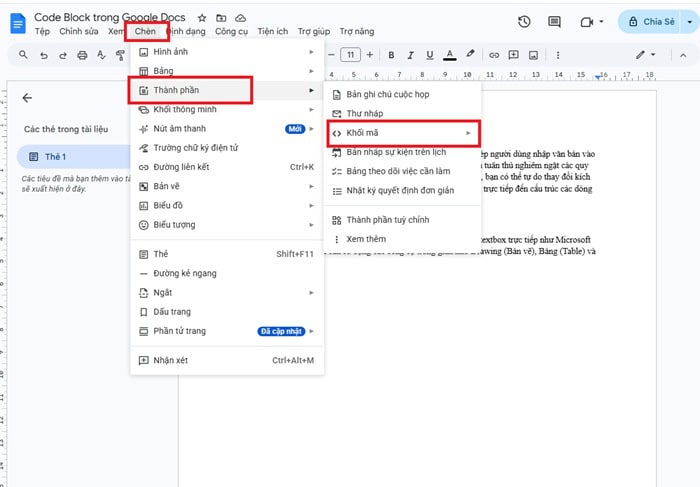Click the move to folder icon
Viewport: 700px width, 487px height.
(x=221, y=18)
